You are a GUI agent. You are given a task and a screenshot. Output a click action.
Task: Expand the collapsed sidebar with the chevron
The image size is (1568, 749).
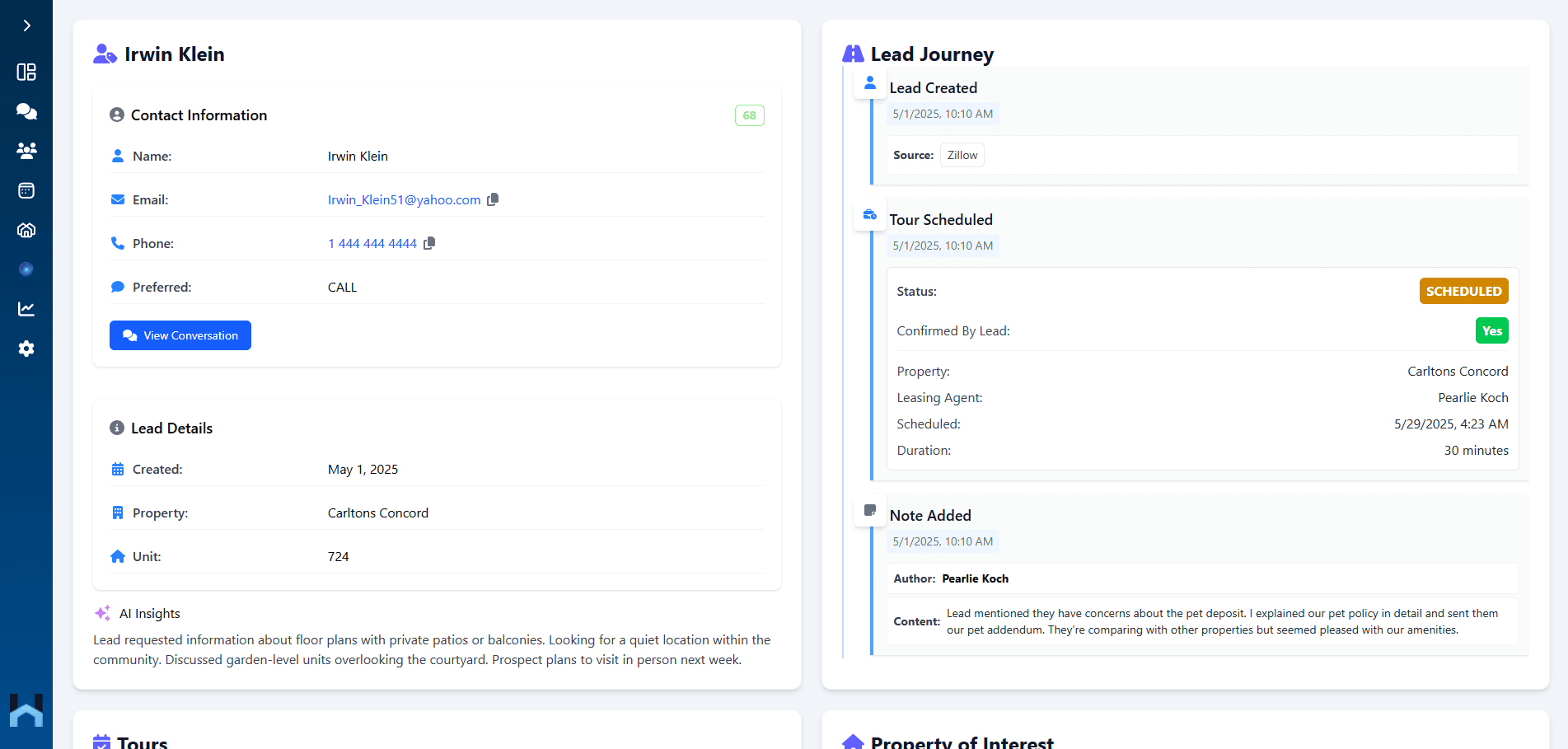[26, 25]
